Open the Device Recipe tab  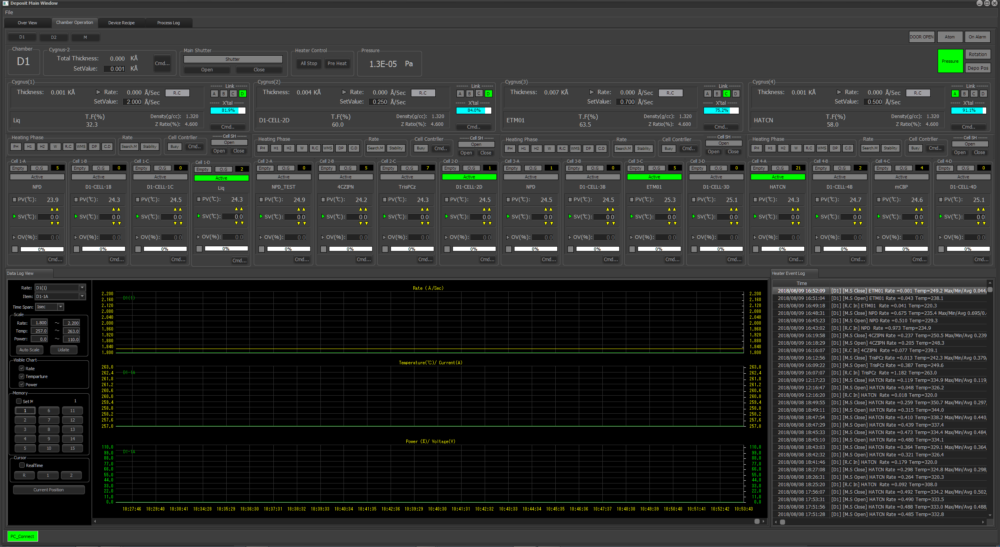click(x=121, y=23)
